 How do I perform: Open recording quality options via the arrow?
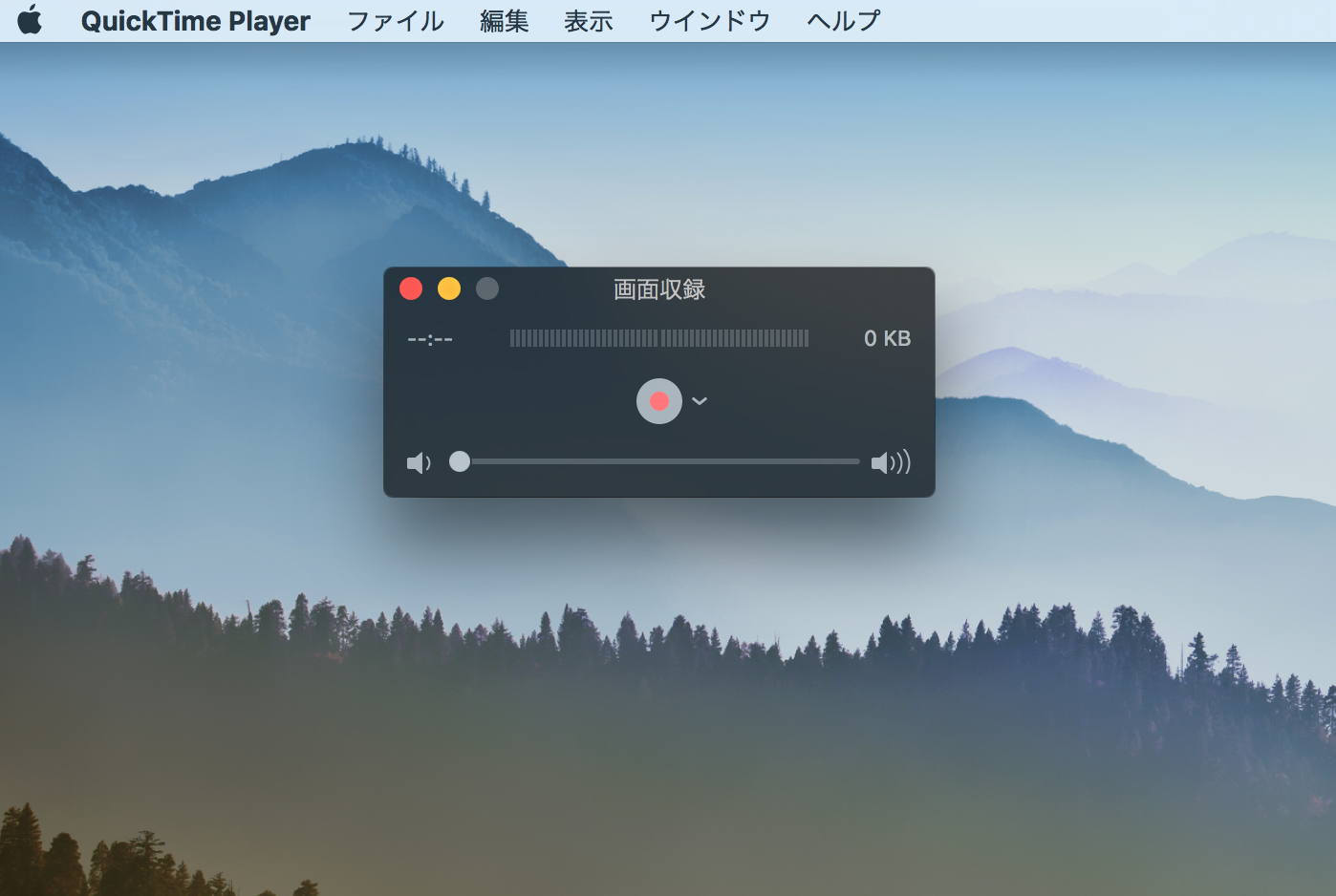pos(699,401)
